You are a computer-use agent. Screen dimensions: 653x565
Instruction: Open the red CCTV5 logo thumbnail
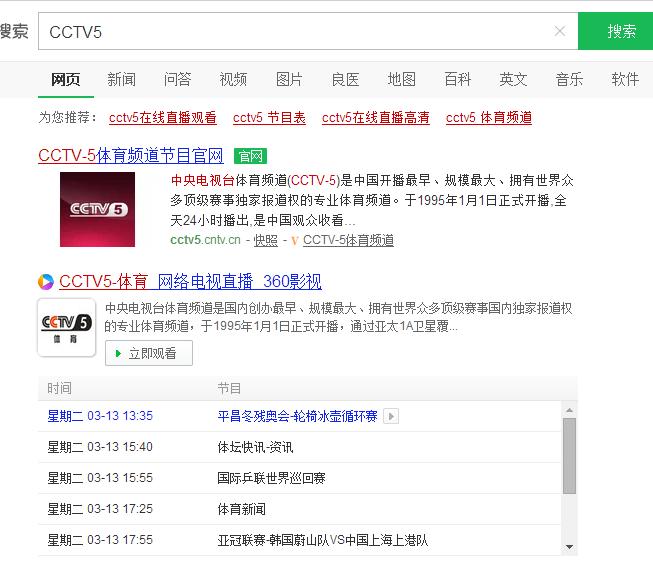(x=97, y=209)
